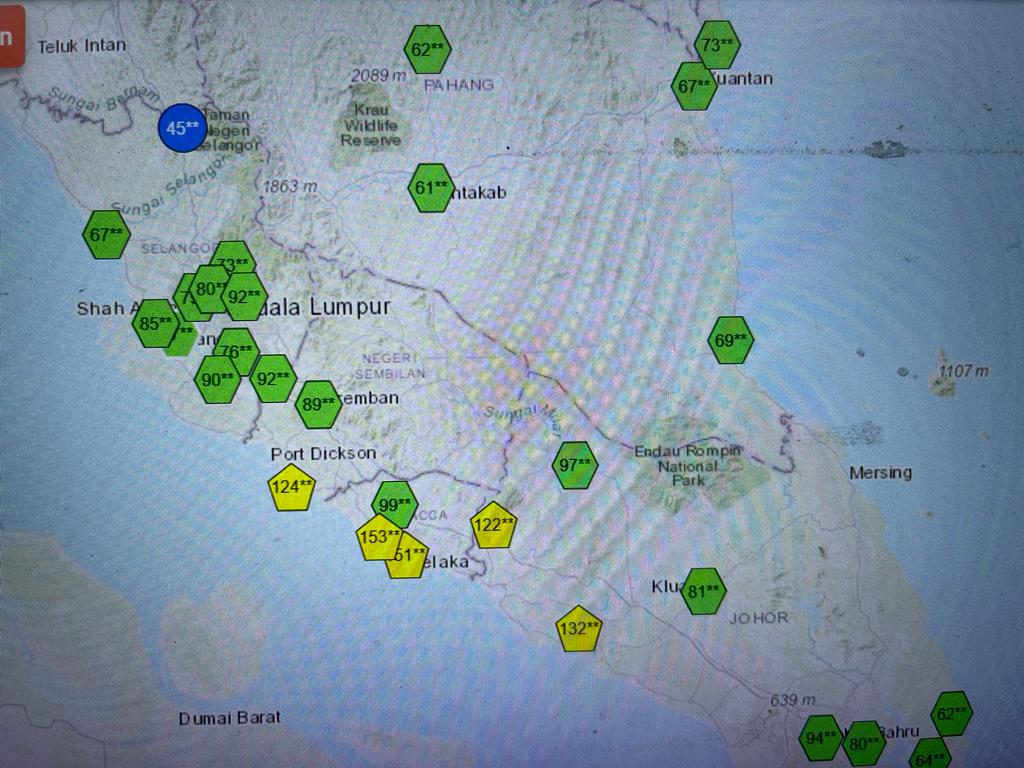
Task: Click the 1863 m elevation label
Action: click(x=290, y=187)
